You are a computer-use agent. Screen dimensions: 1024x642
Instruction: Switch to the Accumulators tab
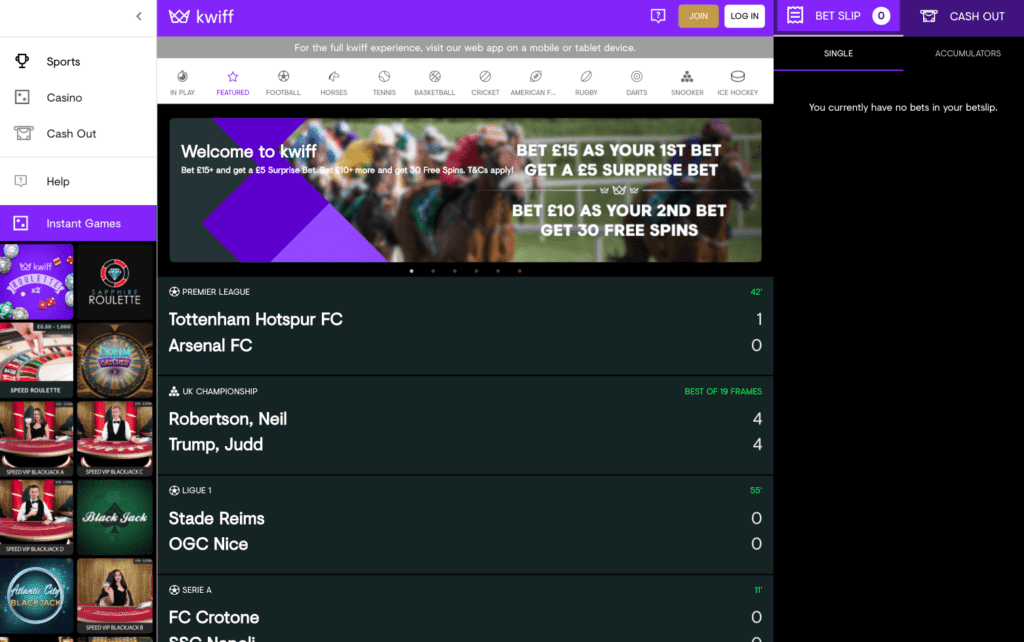tap(967, 53)
